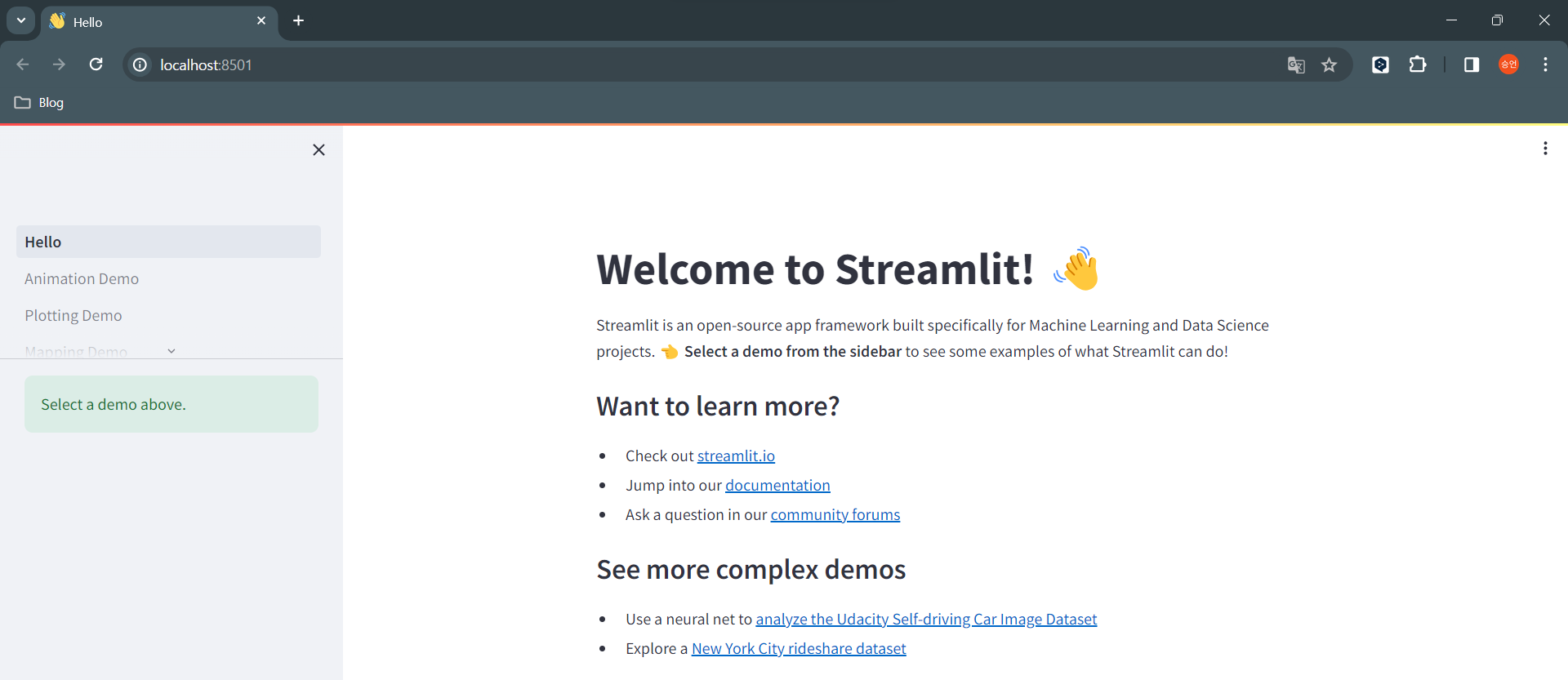Click the 'Select a demo above.' message

click(x=171, y=404)
